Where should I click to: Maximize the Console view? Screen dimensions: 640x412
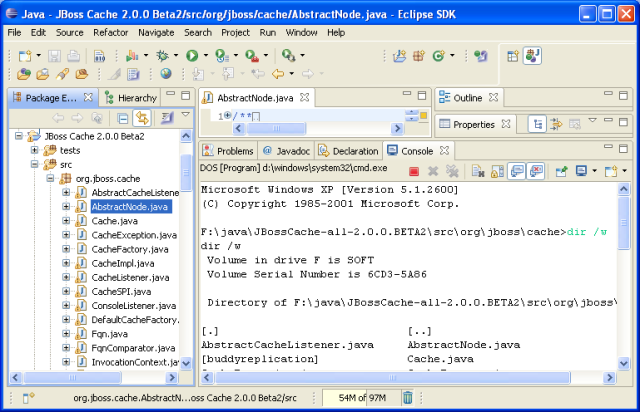click(623, 149)
